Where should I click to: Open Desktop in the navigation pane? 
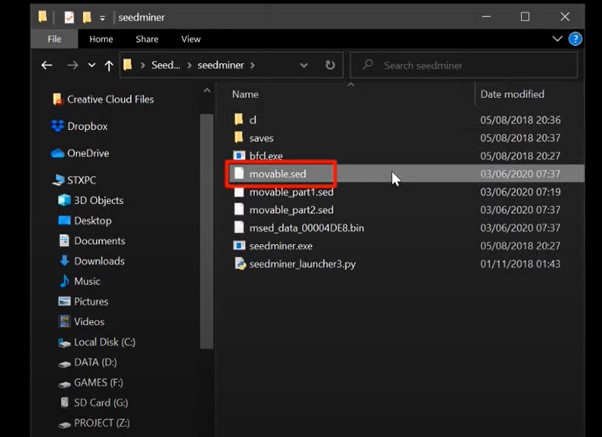(93, 221)
